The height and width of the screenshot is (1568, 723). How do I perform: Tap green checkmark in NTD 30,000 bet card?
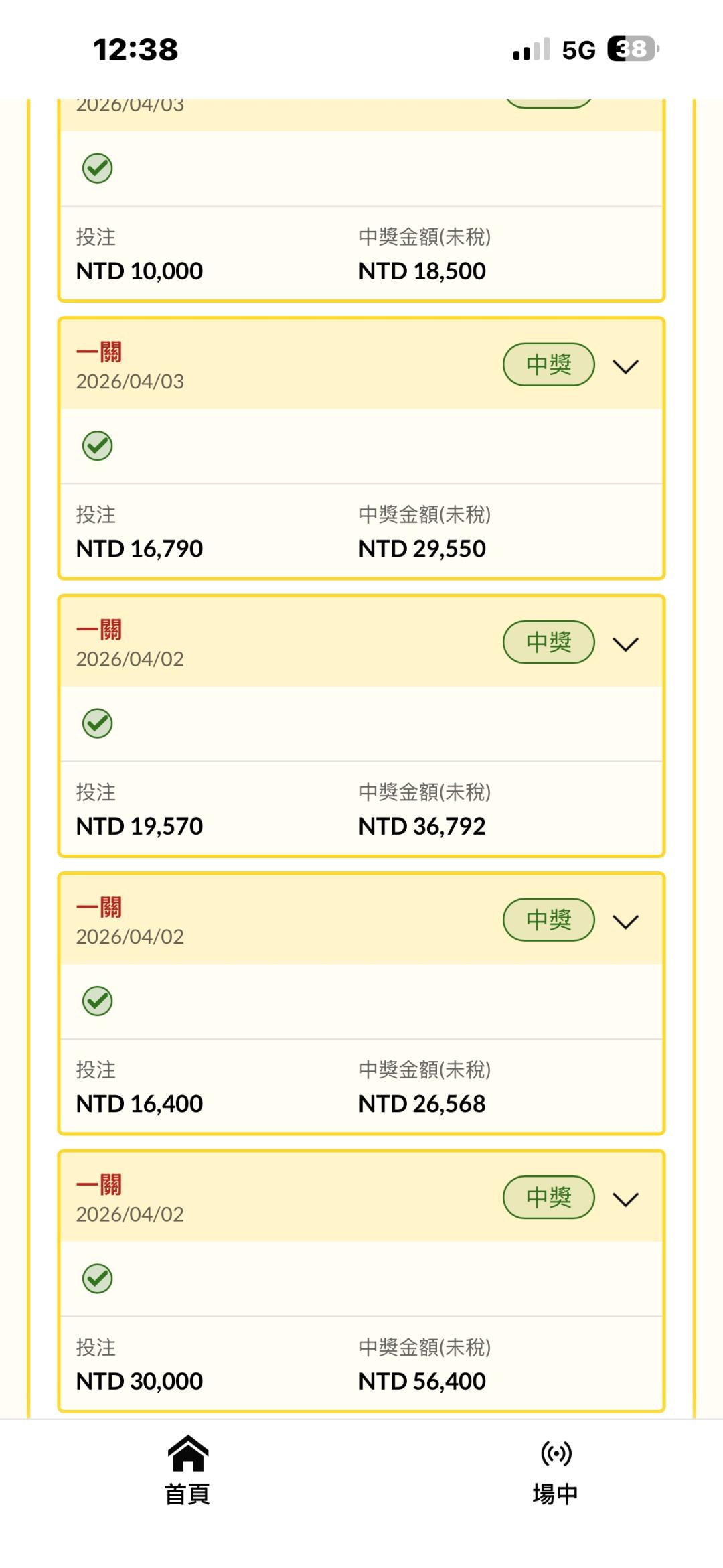point(98,1279)
